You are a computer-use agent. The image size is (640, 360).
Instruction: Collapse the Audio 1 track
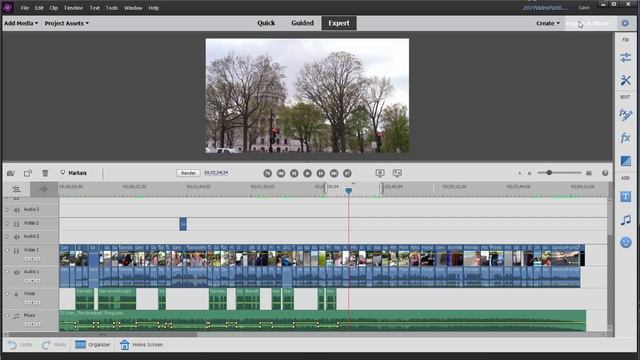tap(7, 271)
